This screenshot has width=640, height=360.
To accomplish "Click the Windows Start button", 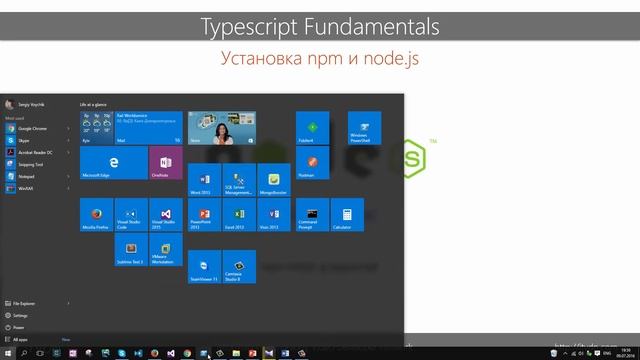I will click(8, 353).
